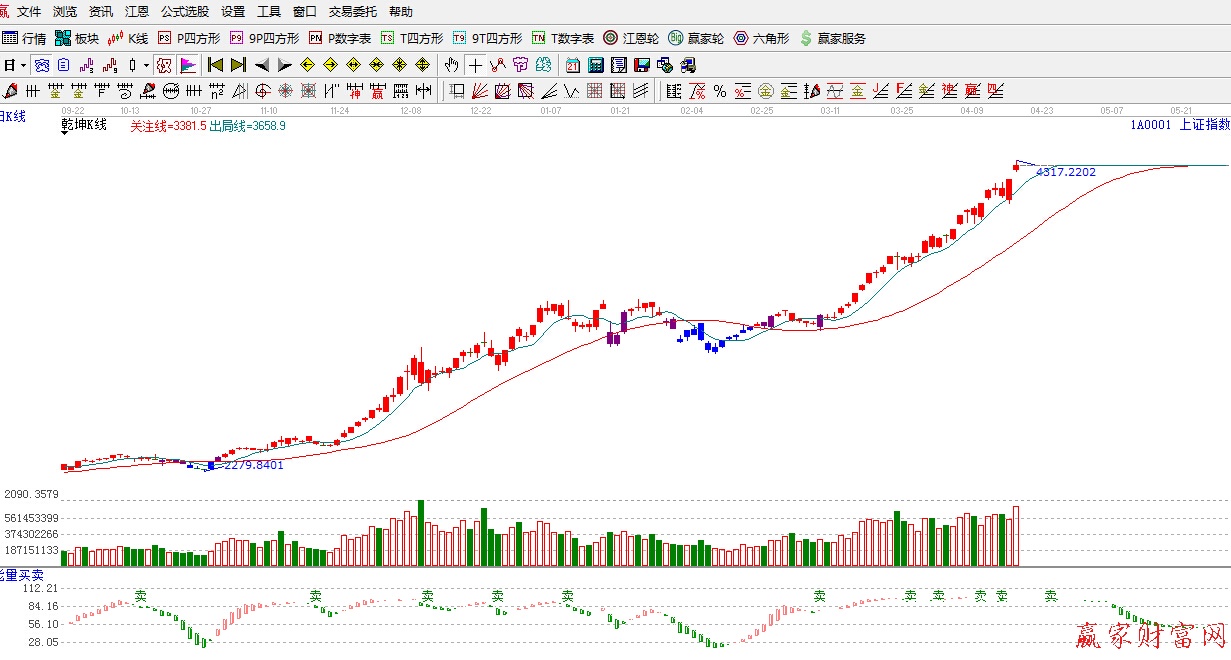The width and height of the screenshot is (1231, 660).
Task: Click the calculator icon in toolbar
Action: pyautogui.click(x=596, y=65)
